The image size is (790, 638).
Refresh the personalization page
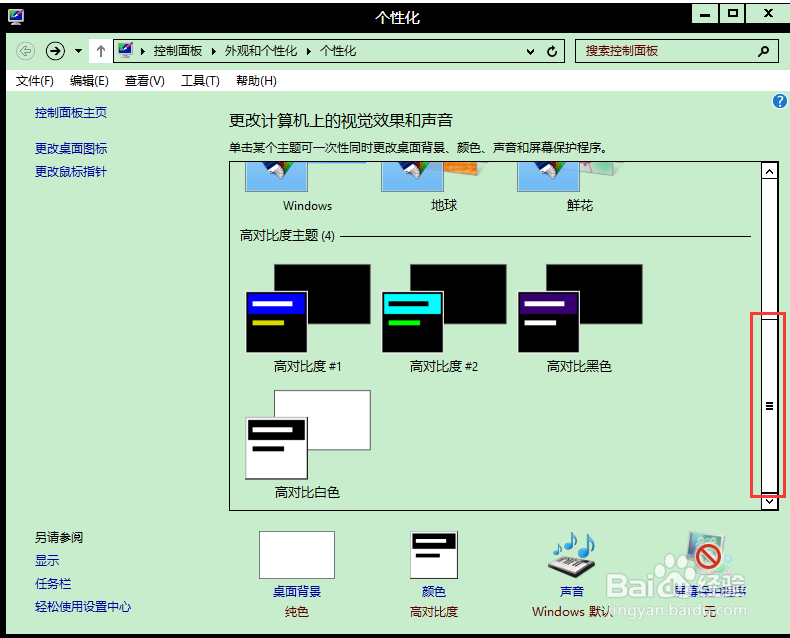(x=552, y=51)
